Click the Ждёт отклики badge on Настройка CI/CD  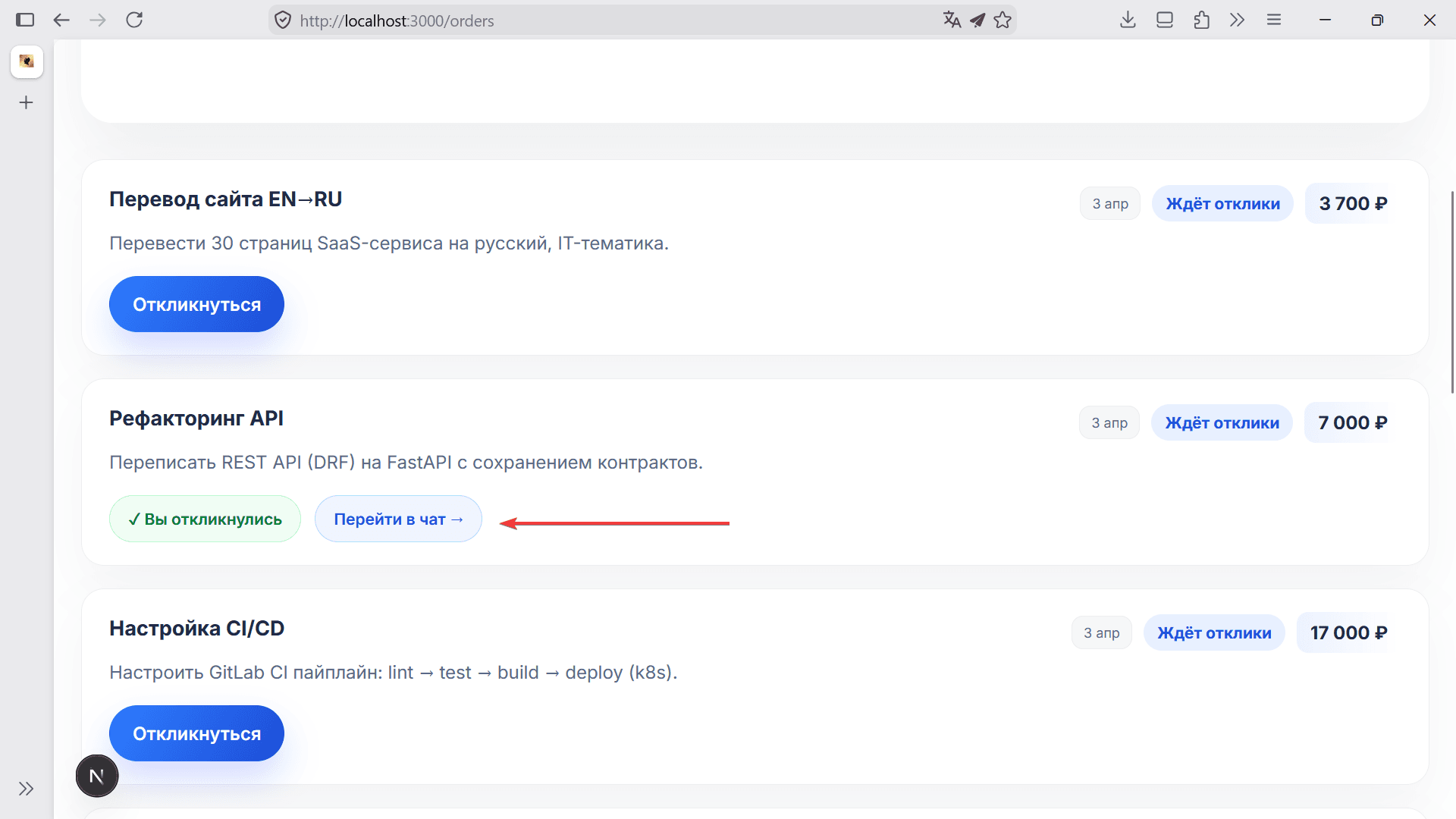click(x=1214, y=632)
